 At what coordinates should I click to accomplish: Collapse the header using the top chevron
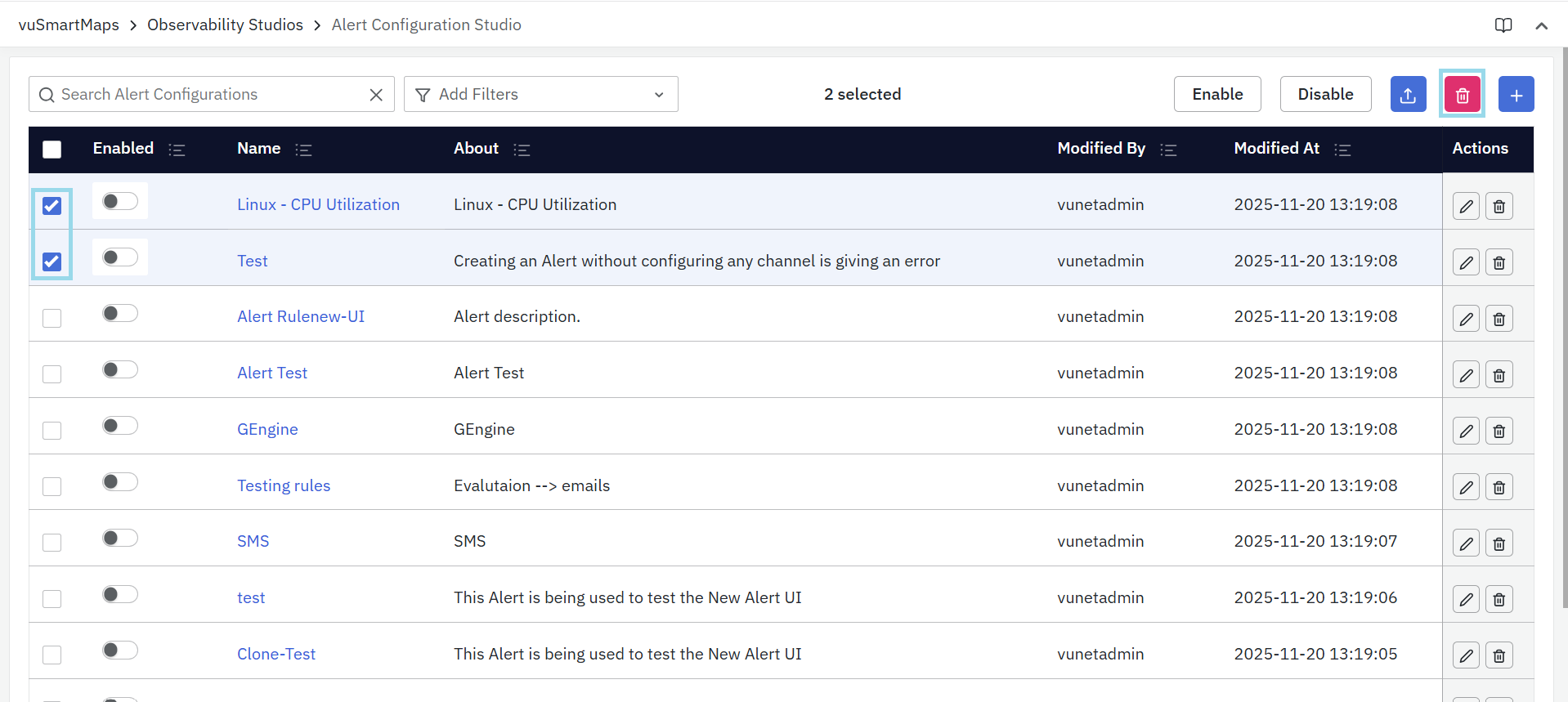(1541, 25)
